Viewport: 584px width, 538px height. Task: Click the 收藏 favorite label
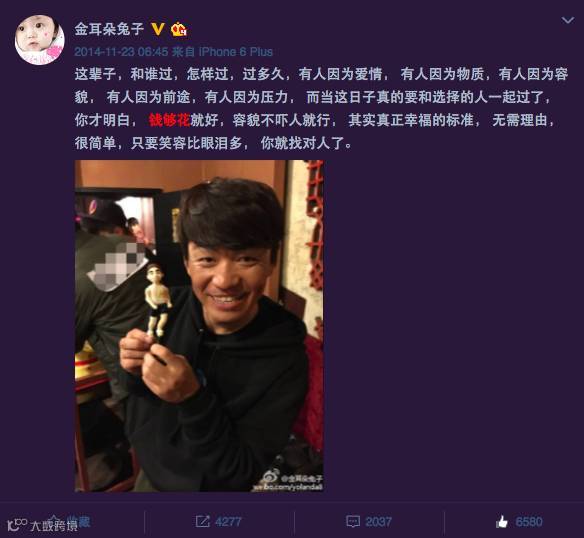78,521
